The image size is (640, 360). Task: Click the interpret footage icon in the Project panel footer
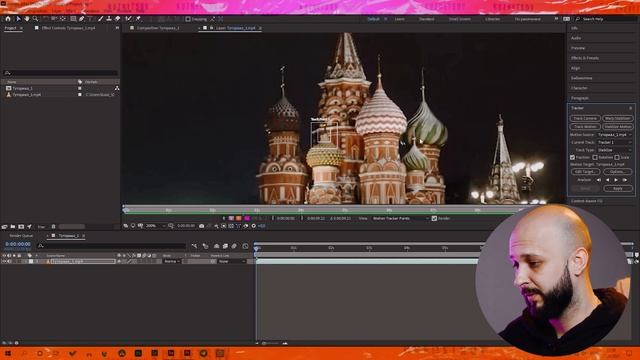click(x=4, y=227)
